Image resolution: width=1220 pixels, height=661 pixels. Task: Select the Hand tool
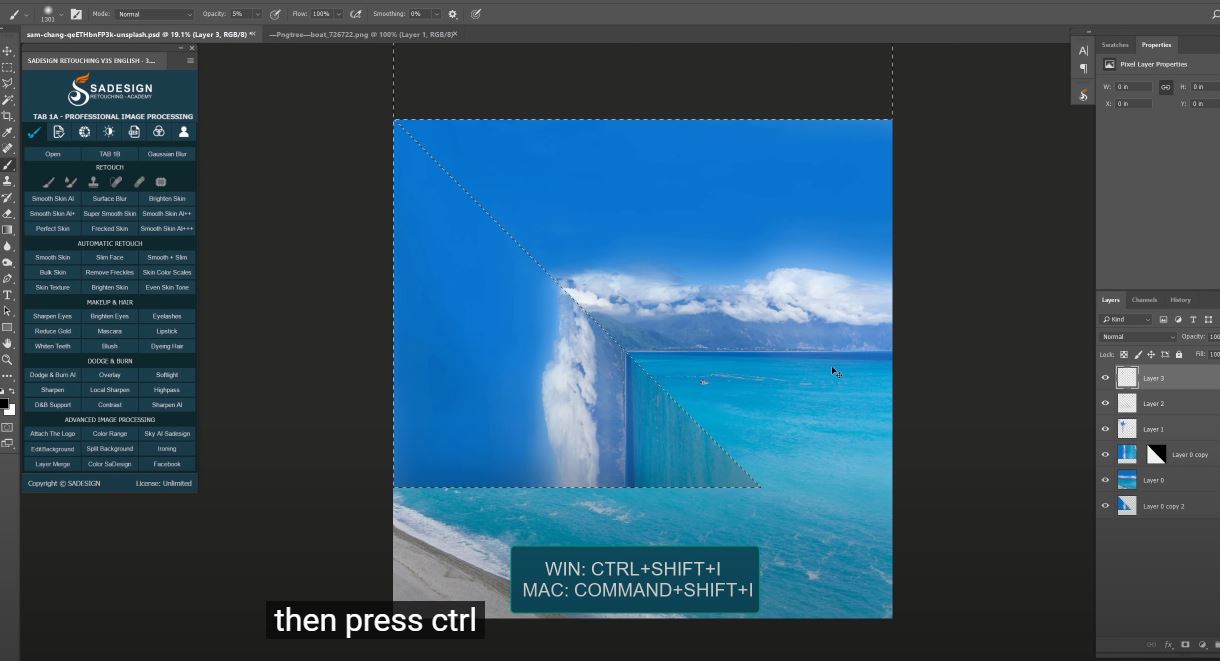point(8,343)
